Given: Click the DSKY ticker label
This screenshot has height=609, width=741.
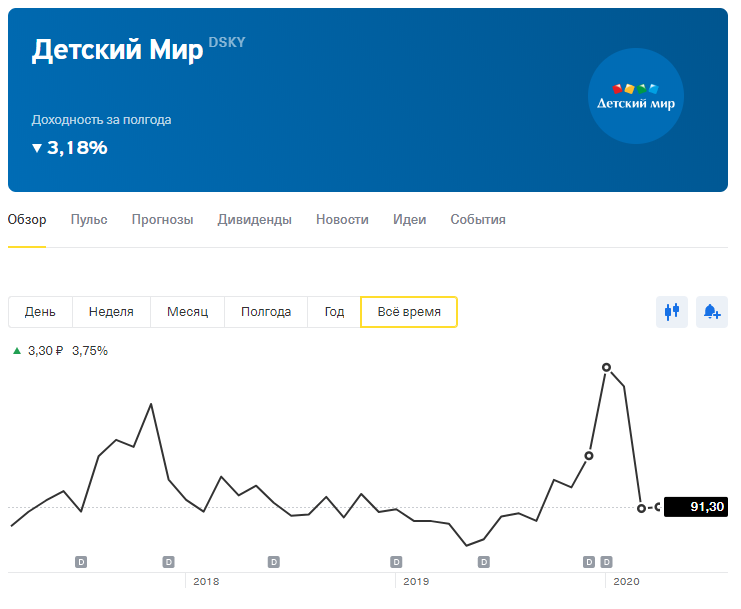Looking at the screenshot, I should pos(227,43).
